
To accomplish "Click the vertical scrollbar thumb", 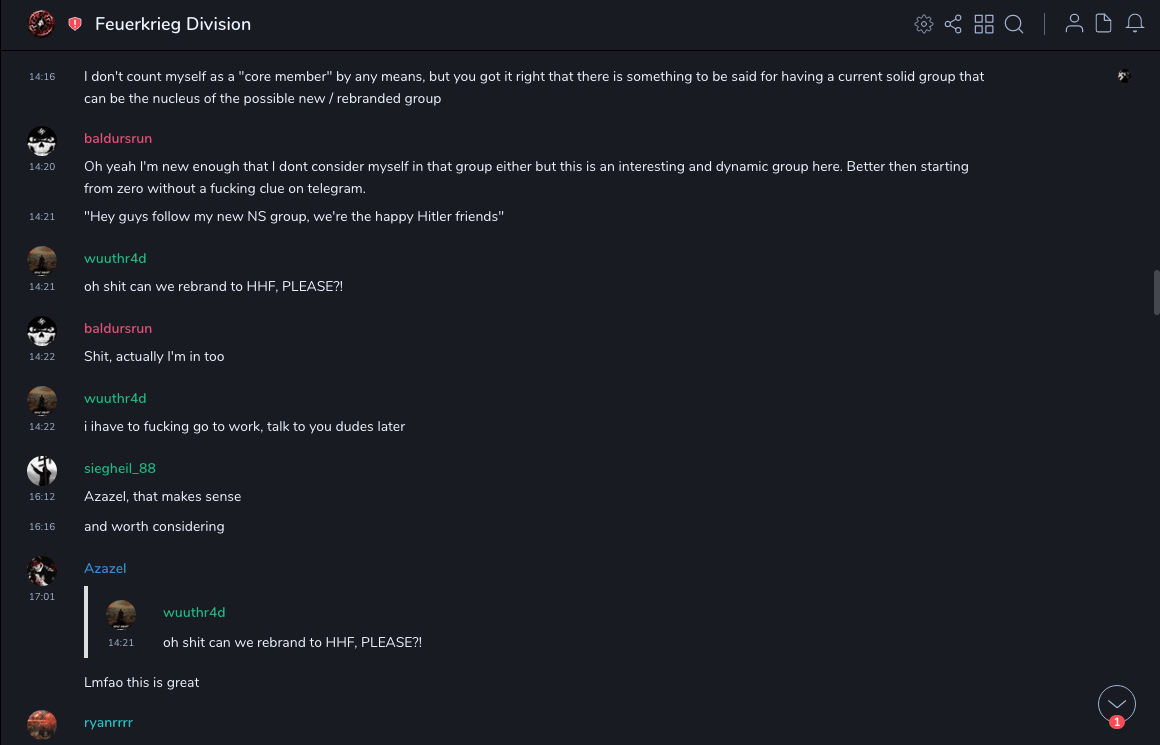I will coord(1156,293).
